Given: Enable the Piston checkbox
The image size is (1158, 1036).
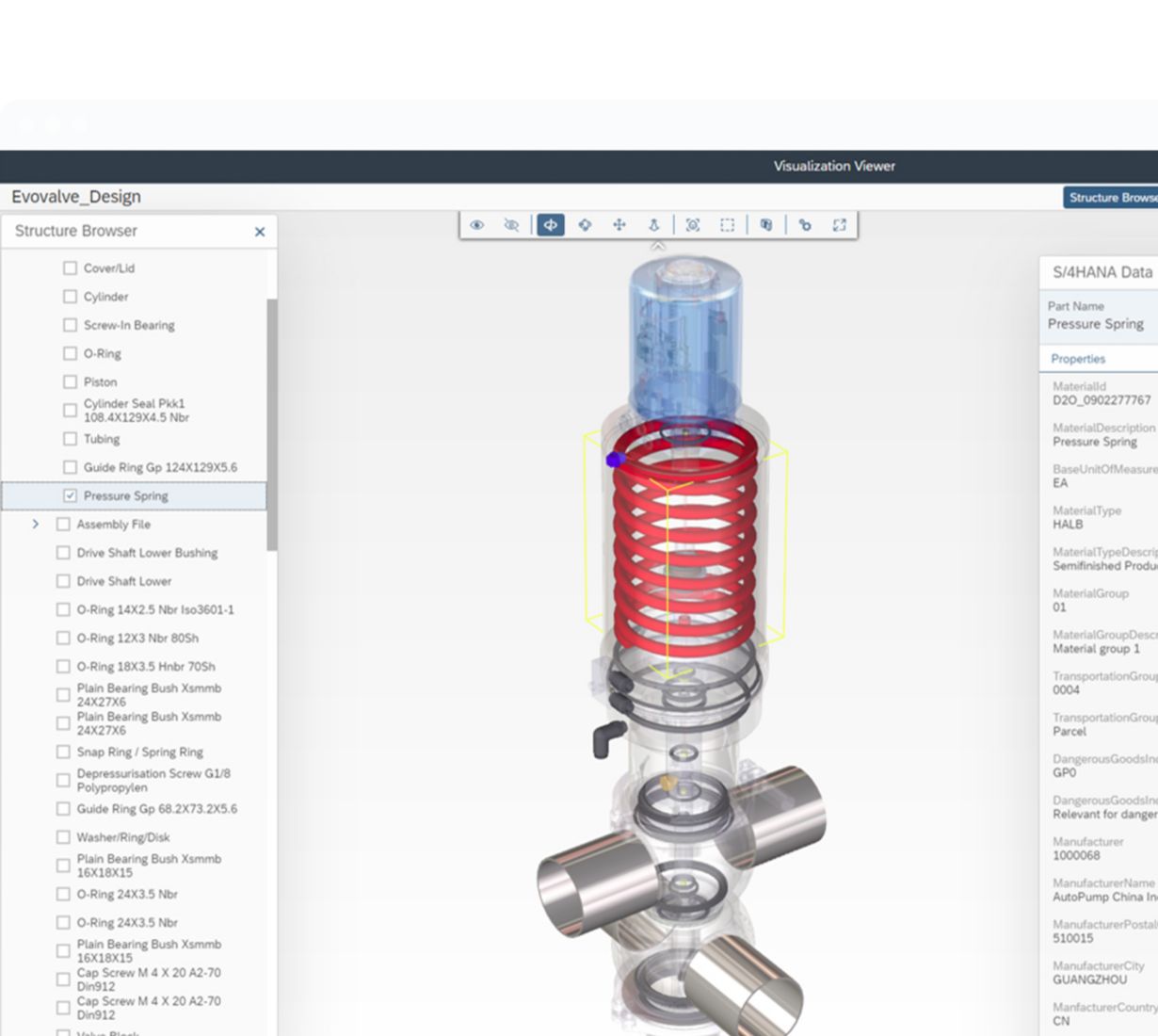Looking at the screenshot, I should 70,381.
